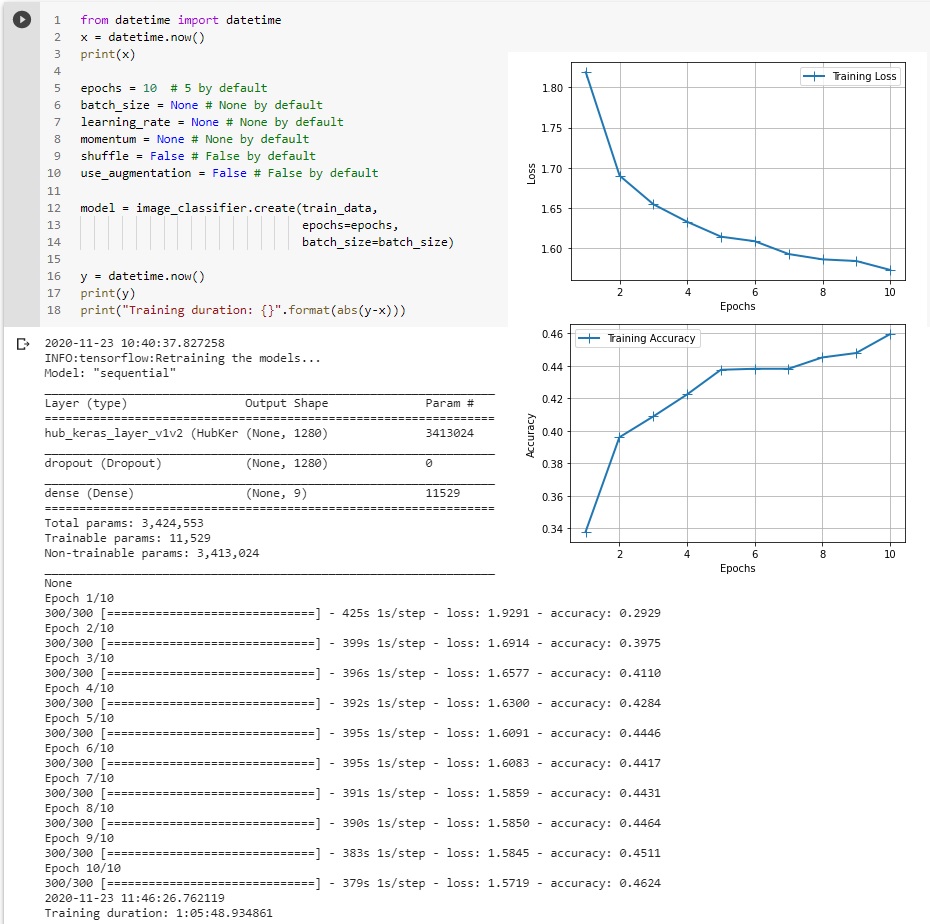Click the start timestamp '2020-11-23 10:40:37.827258'
The image size is (930, 924).
[135, 343]
